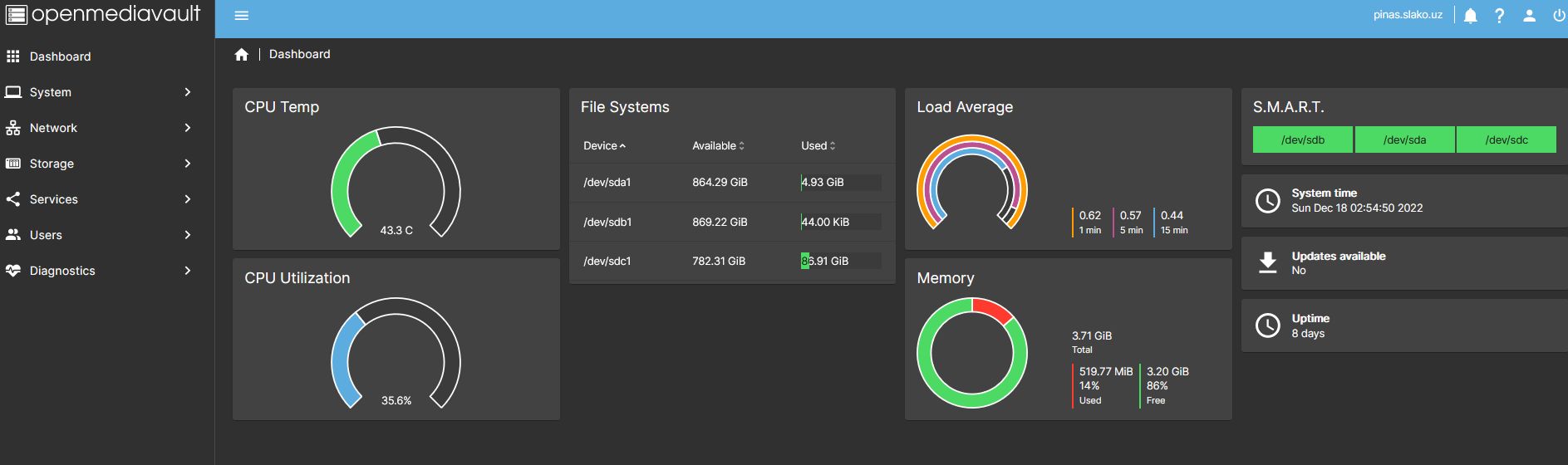The image size is (1568, 465).
Task: Open the help question mark icon
Action: tap(1499, 16)
